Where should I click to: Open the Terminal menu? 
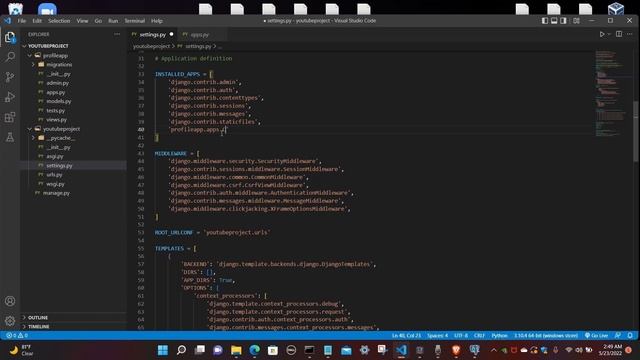click(135, 21)
